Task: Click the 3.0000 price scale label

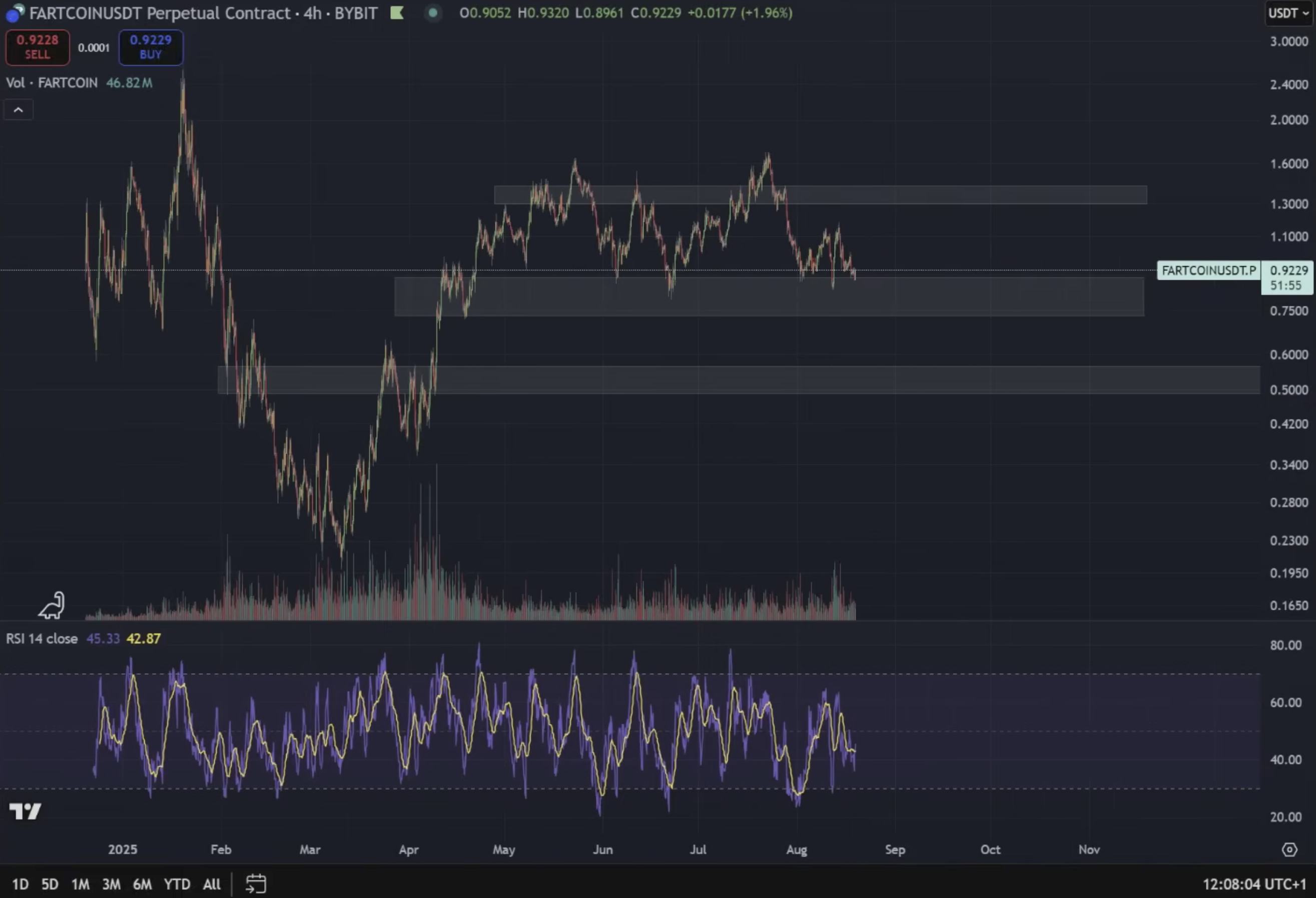Action: pyautogui.click(x=1289, y=42)
